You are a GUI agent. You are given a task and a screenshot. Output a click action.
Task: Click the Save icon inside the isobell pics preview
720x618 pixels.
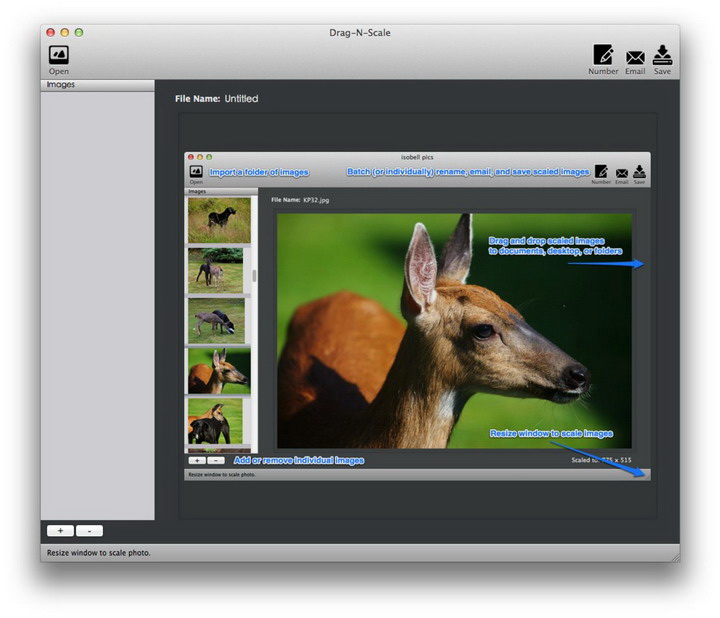(x=639, y=172)
